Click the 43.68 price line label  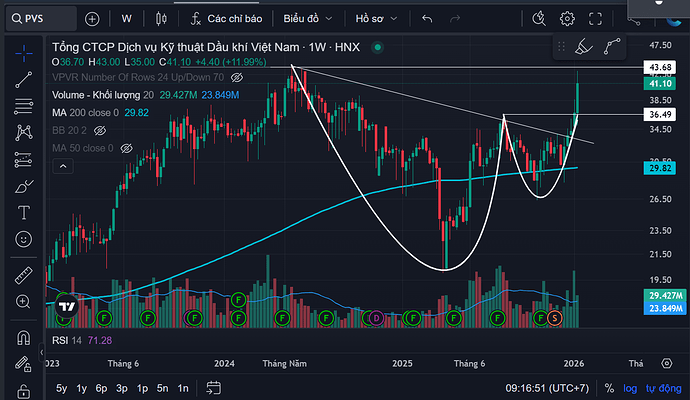(660, 67)
